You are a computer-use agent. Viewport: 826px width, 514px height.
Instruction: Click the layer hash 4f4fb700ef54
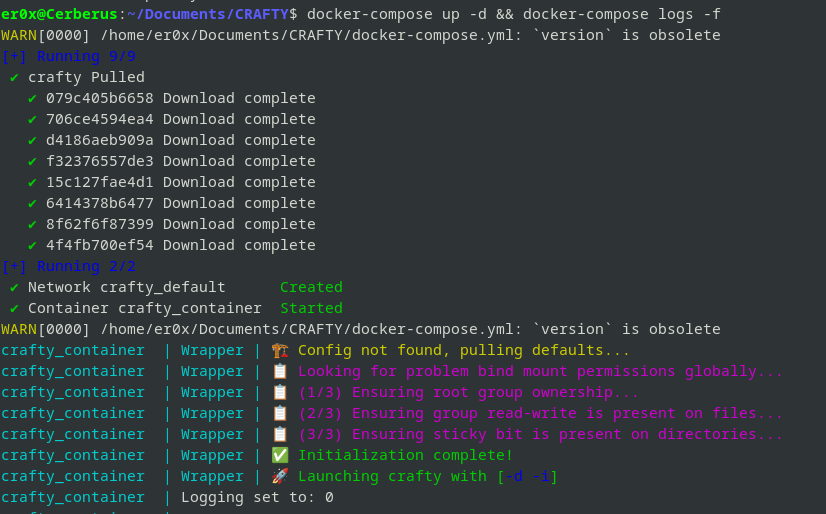click(100, 245)
